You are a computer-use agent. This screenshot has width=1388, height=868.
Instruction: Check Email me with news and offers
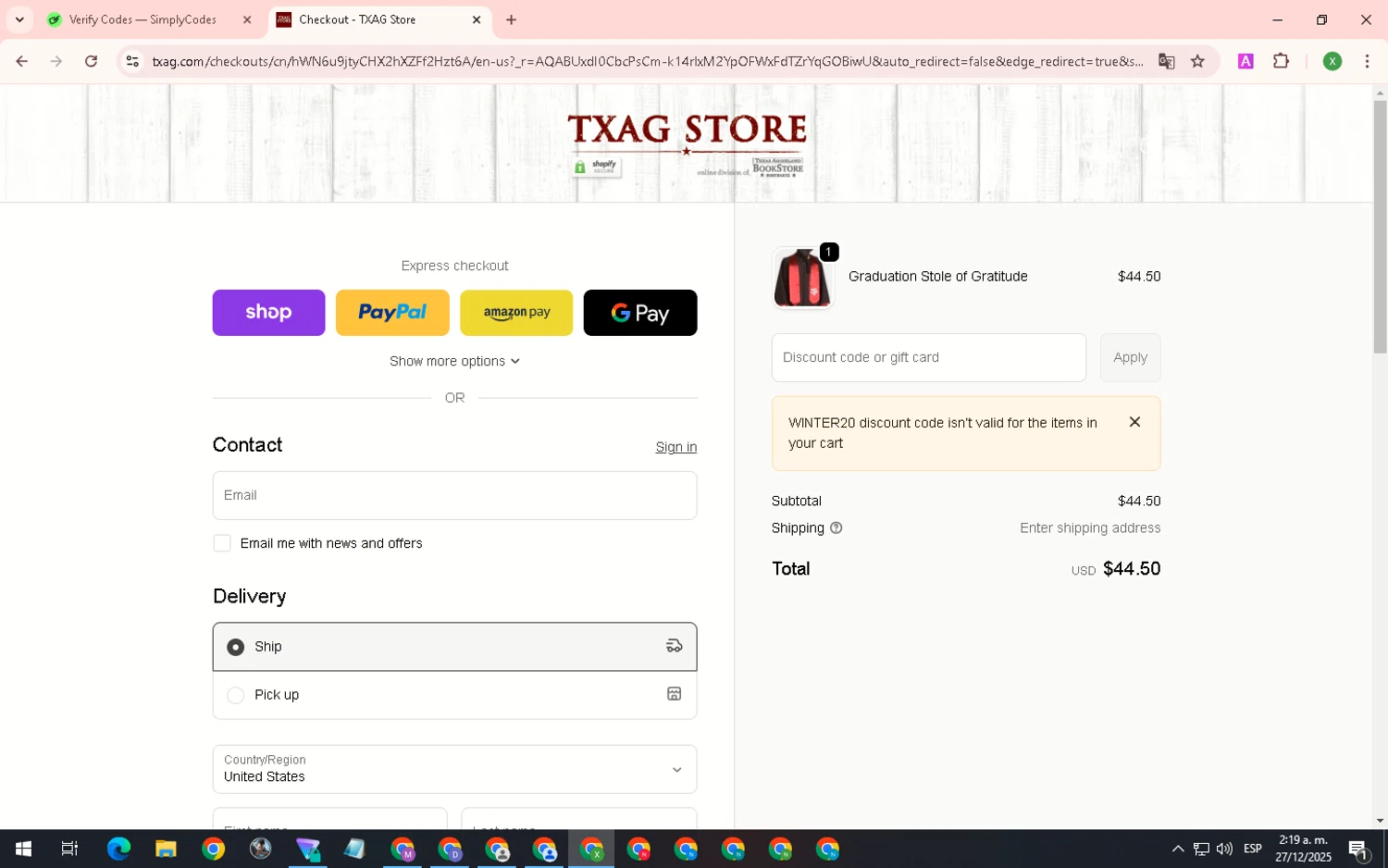222,543
